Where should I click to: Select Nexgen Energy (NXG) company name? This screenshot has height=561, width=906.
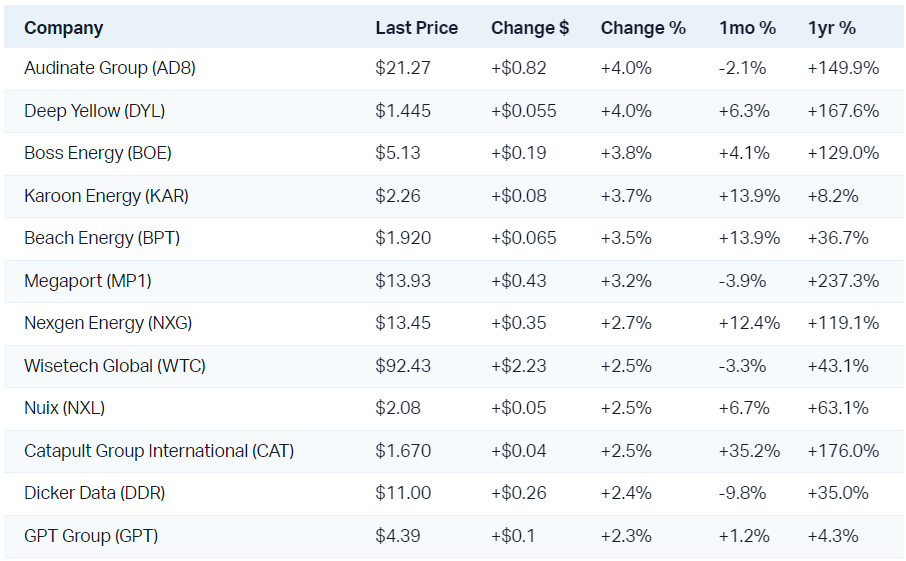tap(108, 323)
